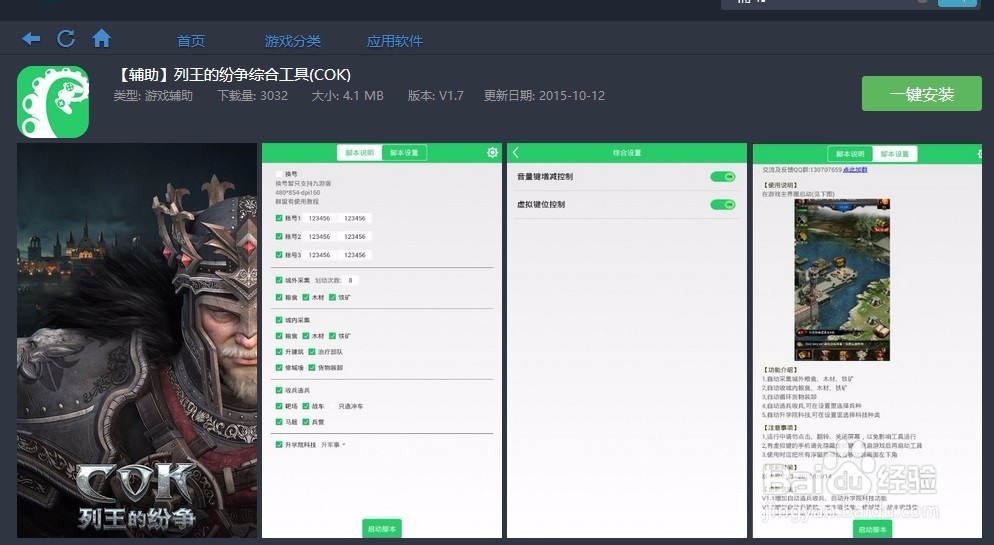The image size is (994, 545).
Task: Click the 【注意事项】 heading in fourth screenshot
Action: [780, 428]
